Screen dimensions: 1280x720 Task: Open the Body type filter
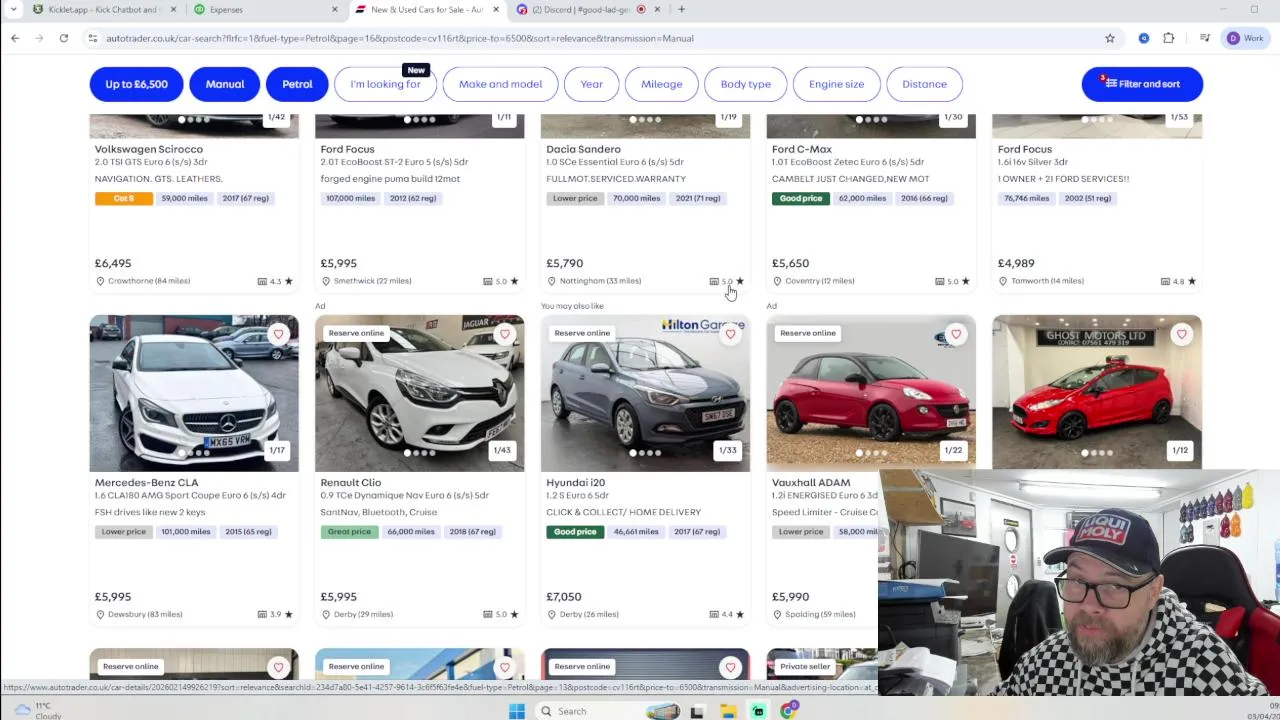pyautogui.click(x=746, y=84)
